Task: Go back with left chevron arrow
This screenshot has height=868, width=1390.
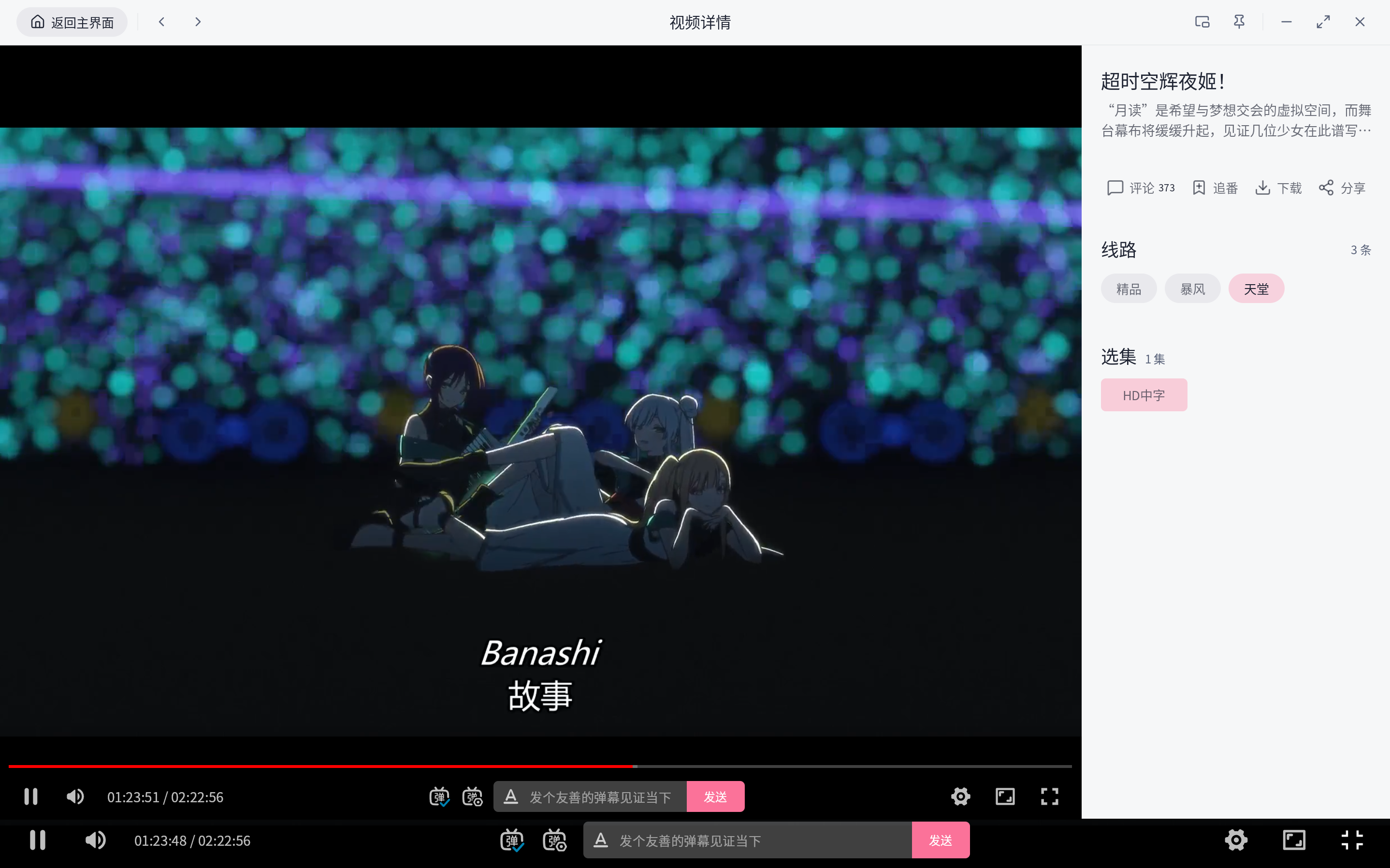Action: [162, 22]
